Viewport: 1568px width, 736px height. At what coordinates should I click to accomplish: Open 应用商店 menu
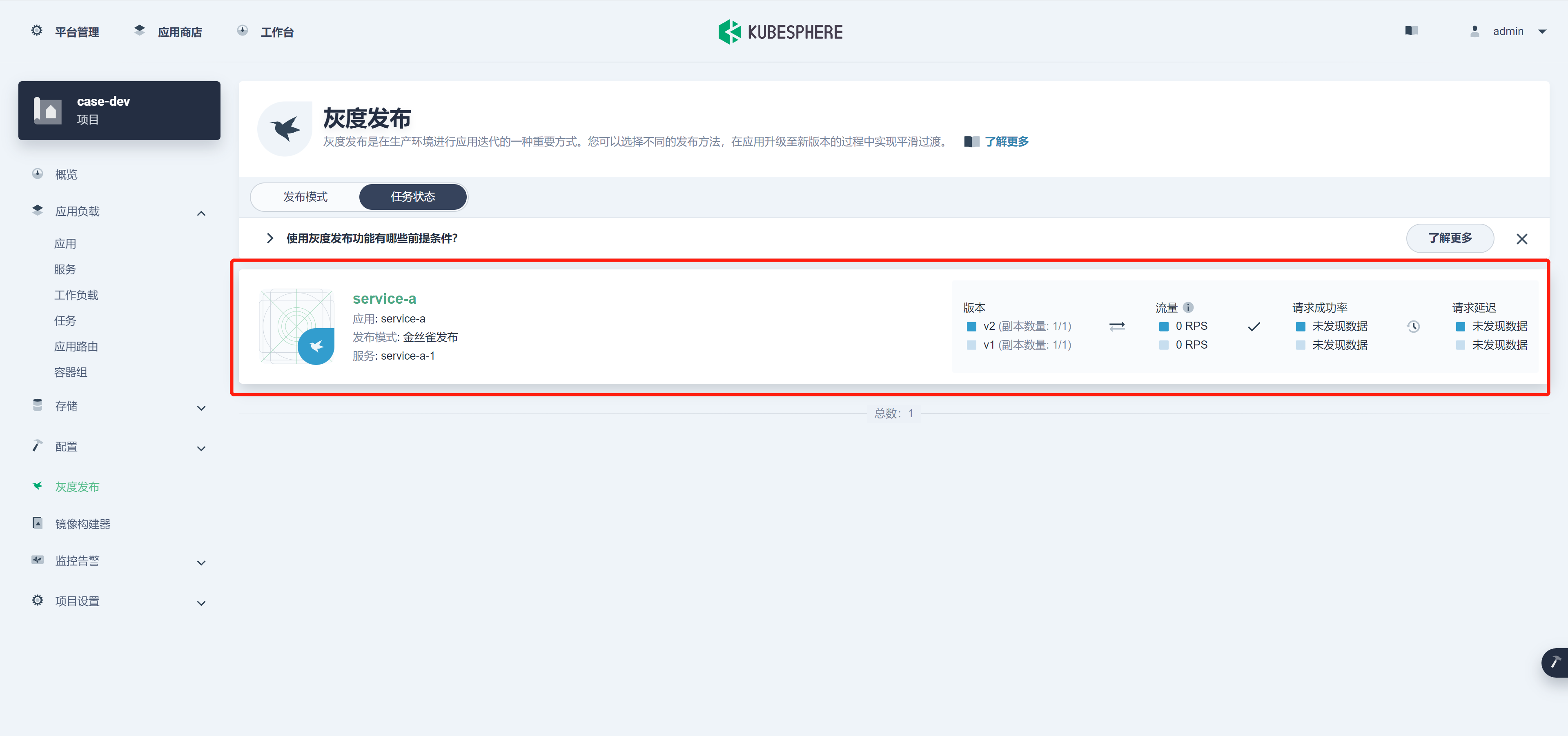coord(180,31)
